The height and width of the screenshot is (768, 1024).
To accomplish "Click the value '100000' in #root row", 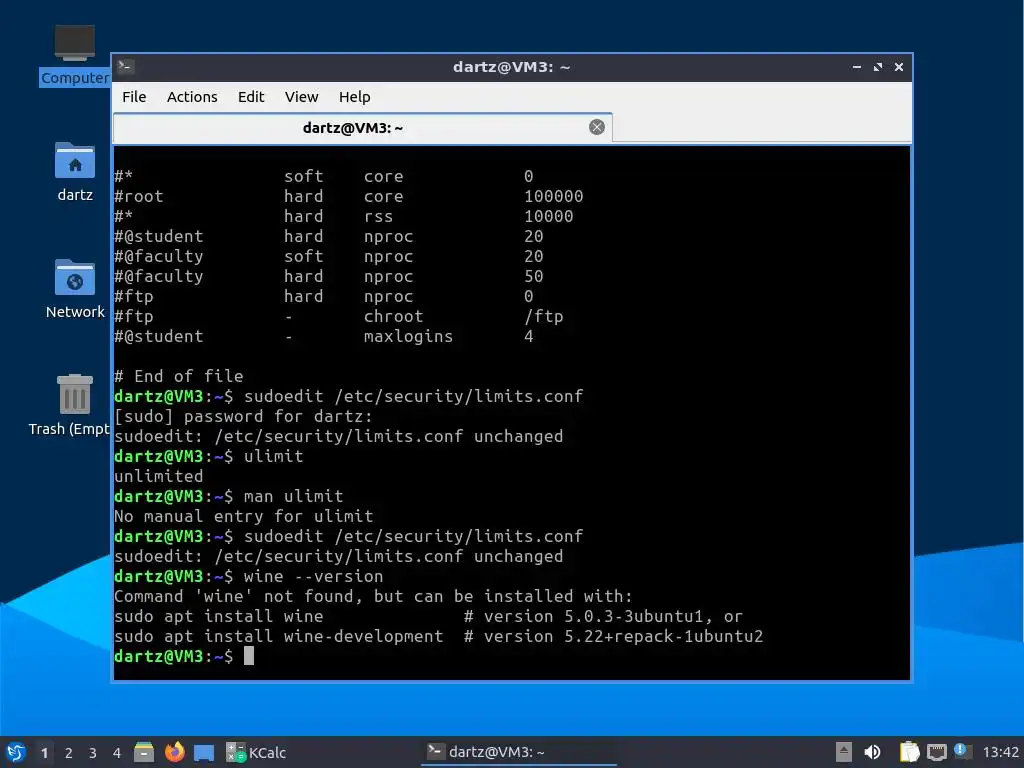I will (554, 197).
